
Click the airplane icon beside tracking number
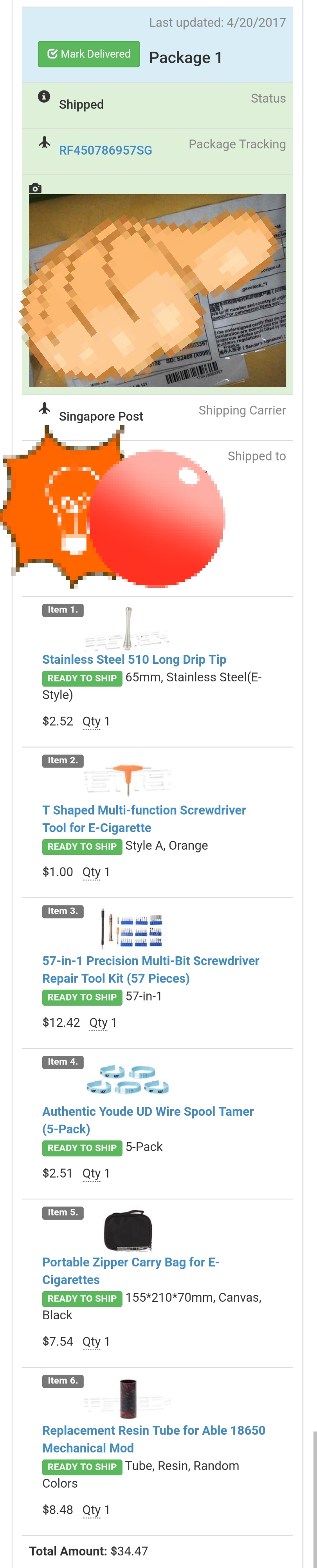pos(44,143)
